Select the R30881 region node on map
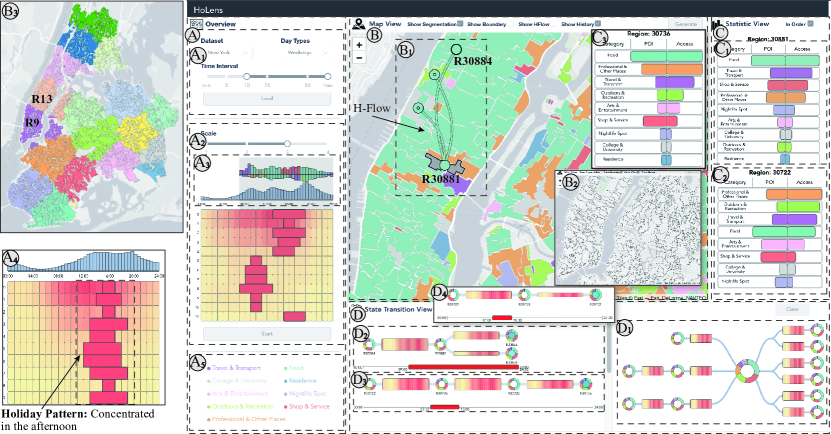 pyautogui.click(x=445, y=165)
